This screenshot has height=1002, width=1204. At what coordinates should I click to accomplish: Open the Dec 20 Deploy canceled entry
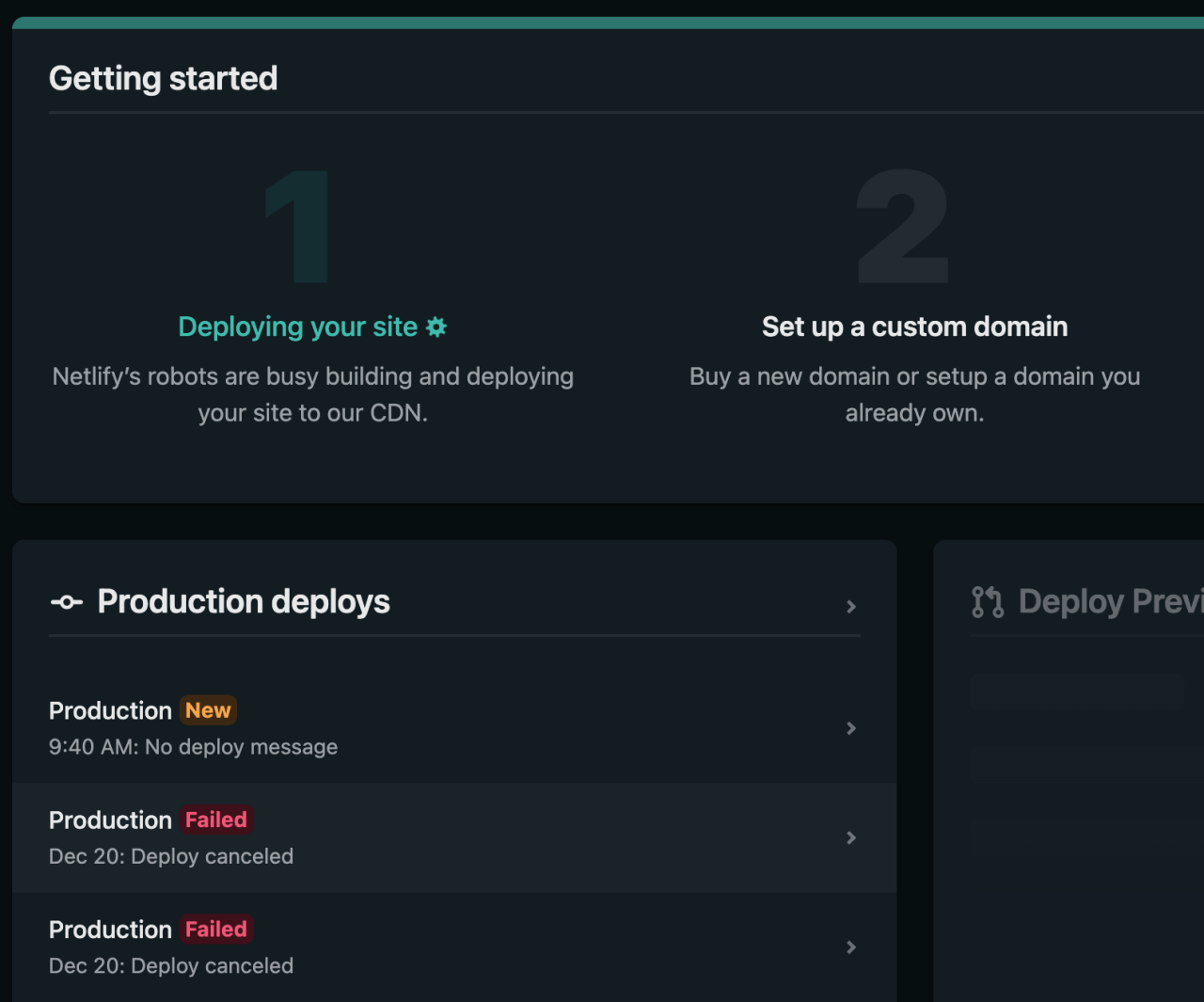[170, 856]
